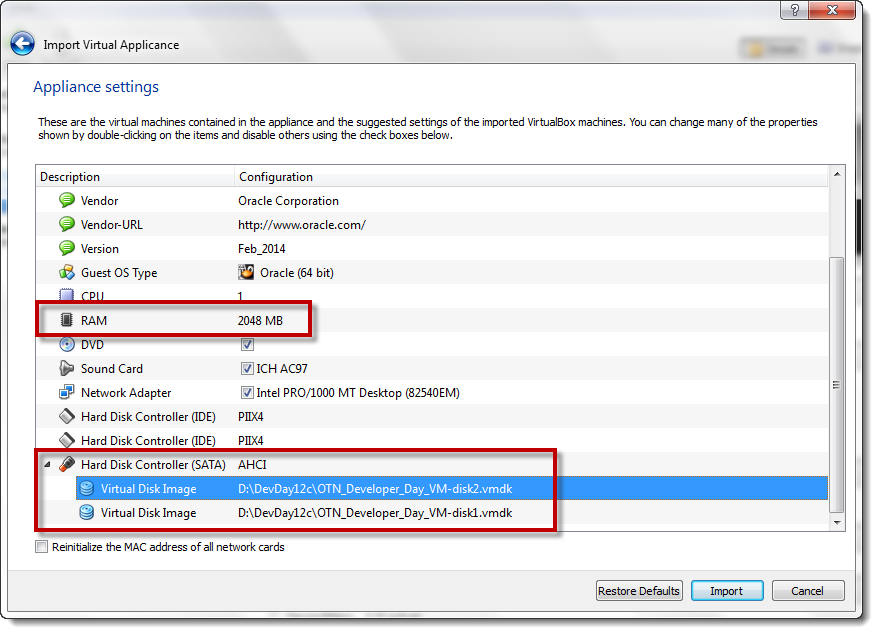This screenshot has width=878, height=634.
Task: Uncheck the ICH AC97 sound card checkbox
Action: tap(247, 369)
